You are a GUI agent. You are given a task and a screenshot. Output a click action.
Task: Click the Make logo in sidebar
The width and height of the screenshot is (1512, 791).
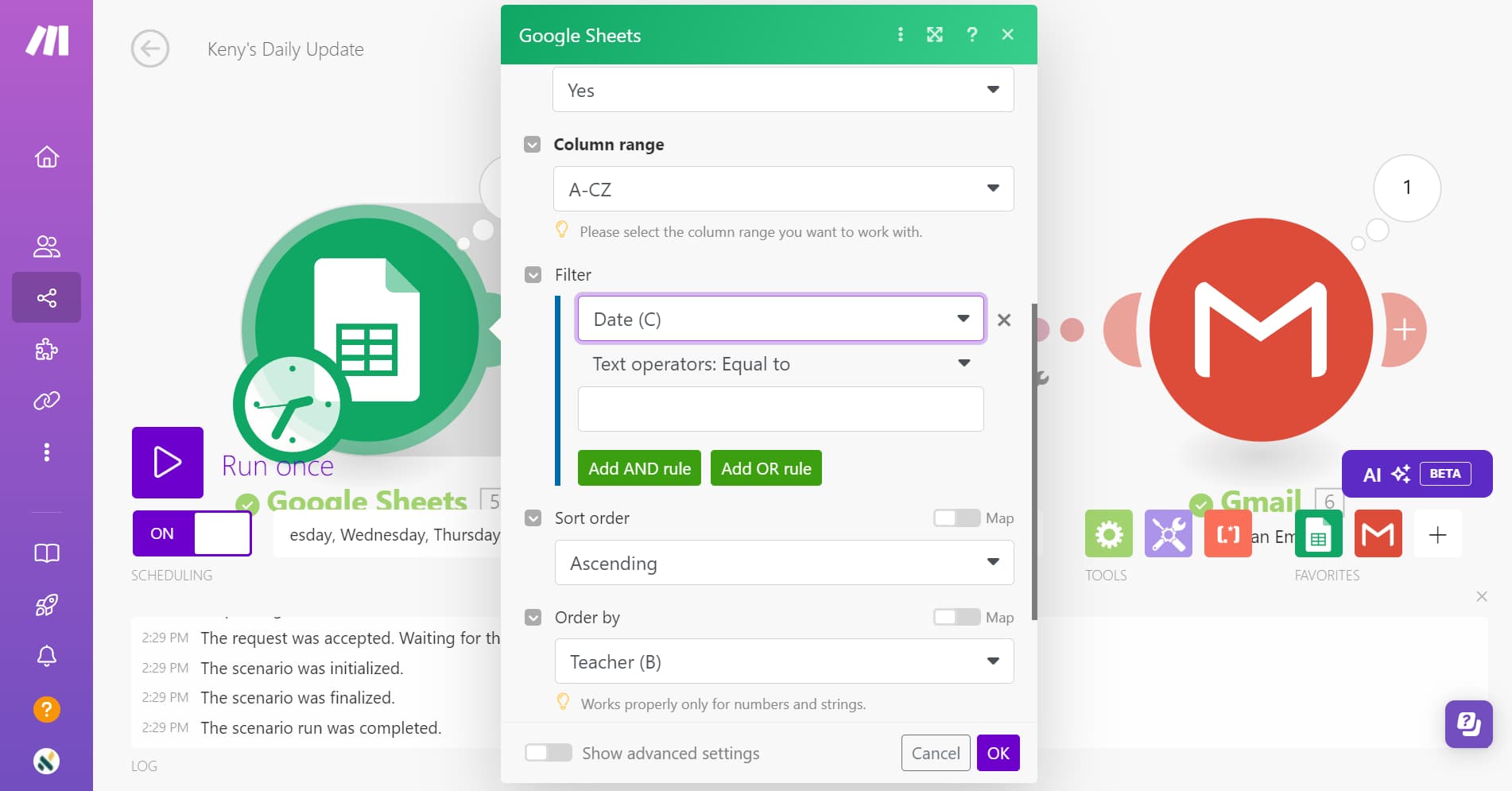[x=47, y=41]
